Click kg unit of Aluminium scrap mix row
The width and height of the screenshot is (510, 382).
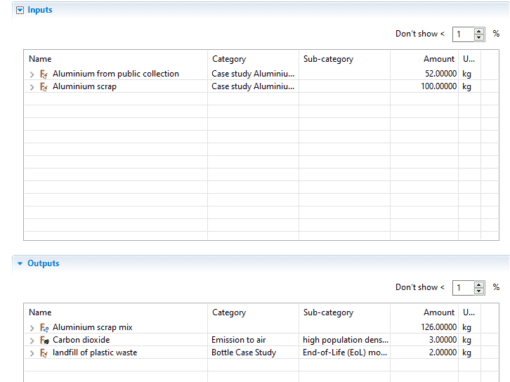pos(467,328)
